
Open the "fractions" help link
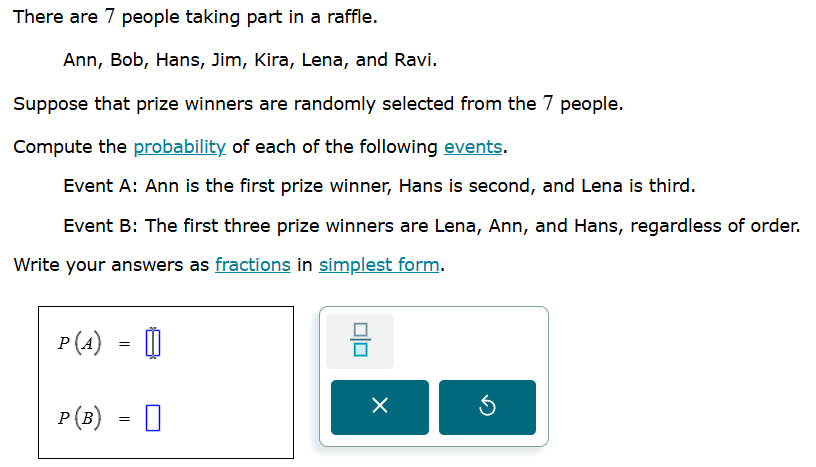pos(253,265)
